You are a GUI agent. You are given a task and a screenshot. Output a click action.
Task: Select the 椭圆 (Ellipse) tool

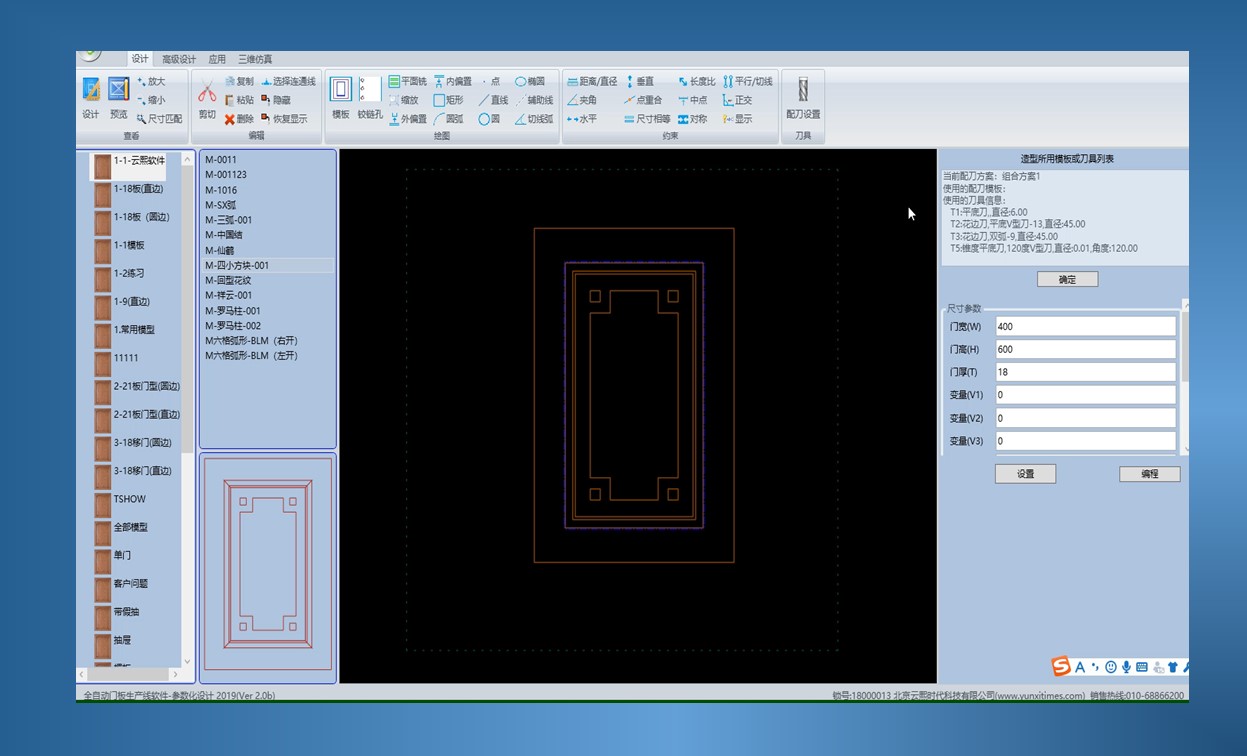pos(530,82)
